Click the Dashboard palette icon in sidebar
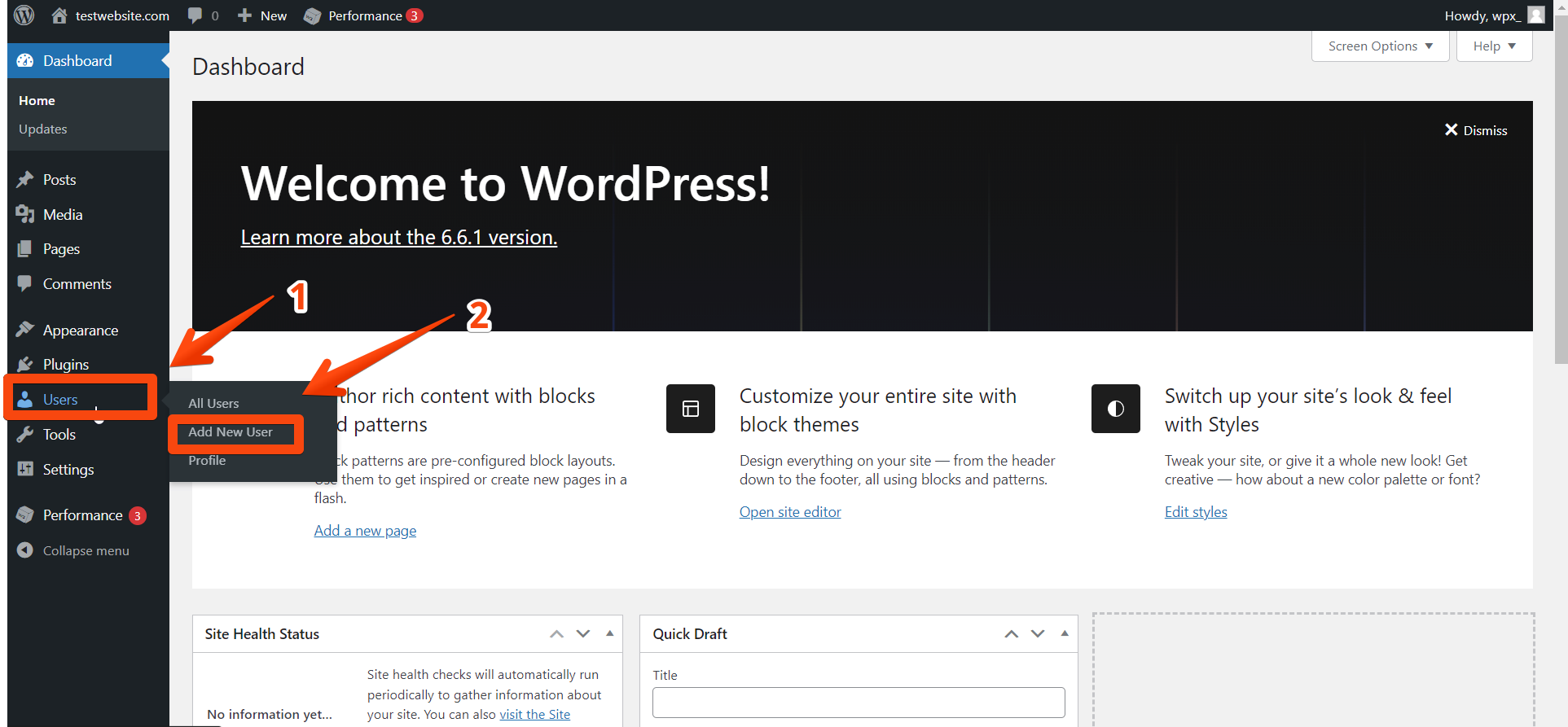 point(25,61)
